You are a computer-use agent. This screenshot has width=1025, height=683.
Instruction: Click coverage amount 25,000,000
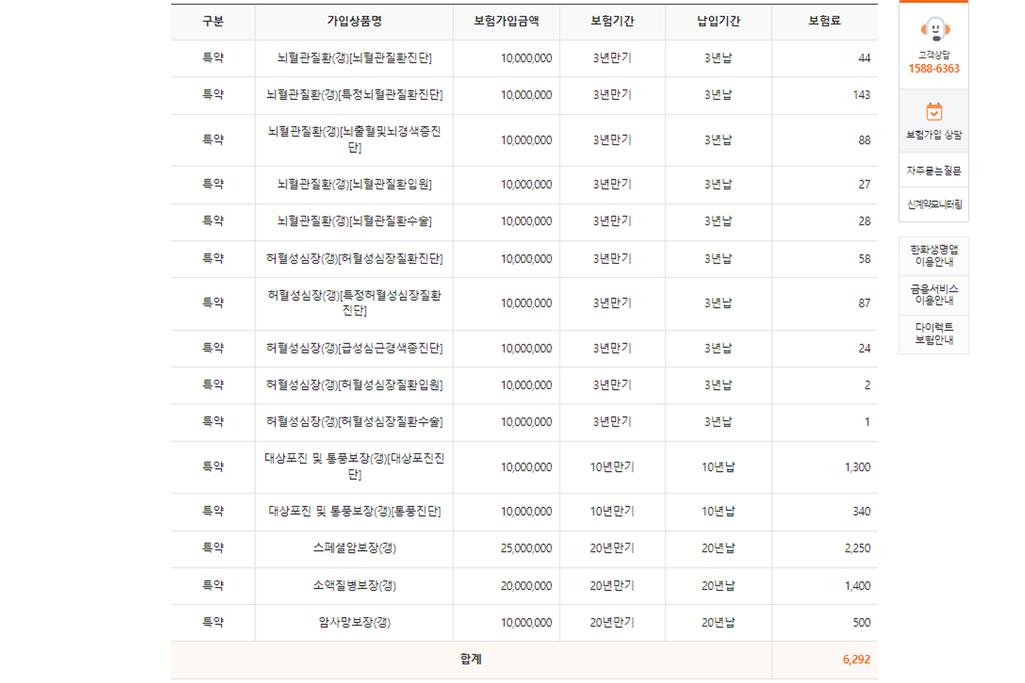[526, 548]
